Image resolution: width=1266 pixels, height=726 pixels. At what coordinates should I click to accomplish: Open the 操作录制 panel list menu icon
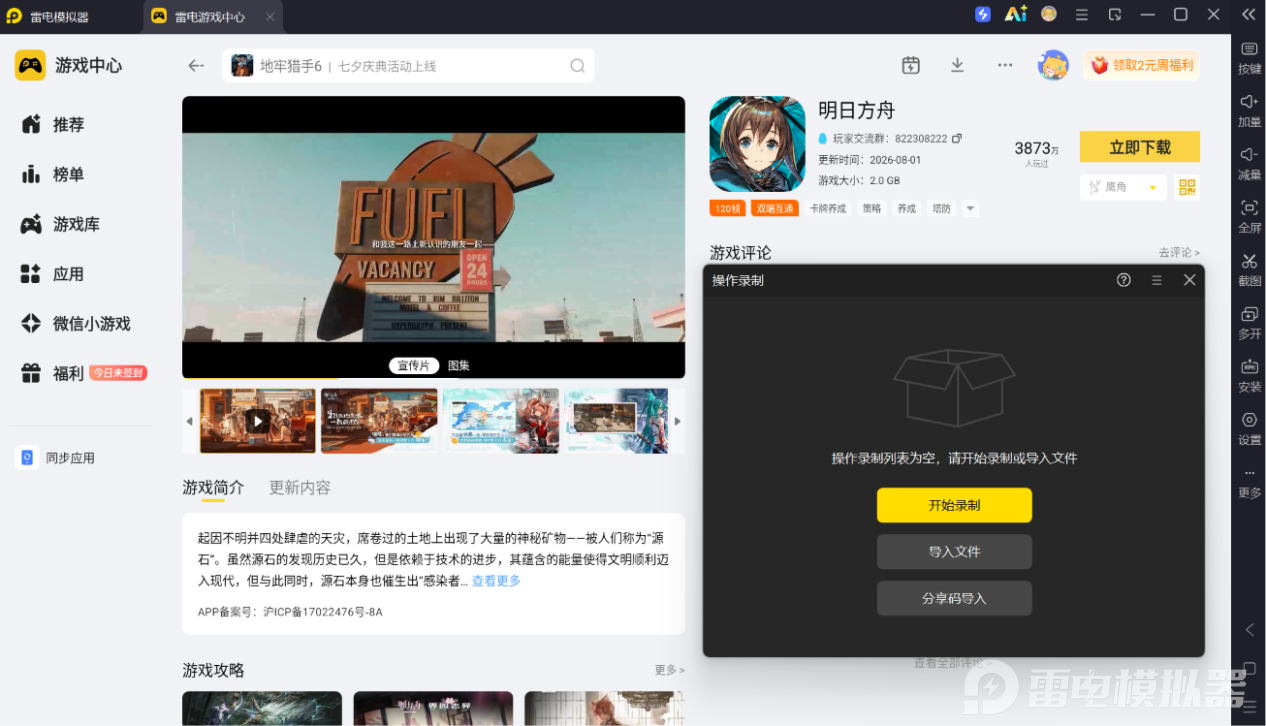[x=1157, y=280]
